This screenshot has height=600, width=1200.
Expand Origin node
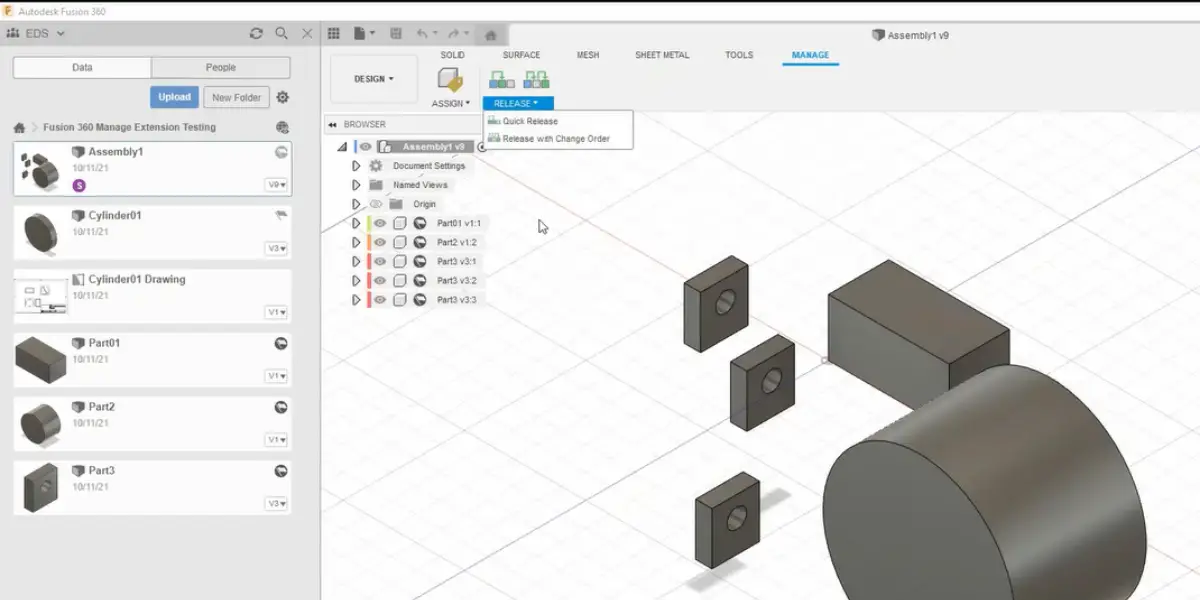356,204
